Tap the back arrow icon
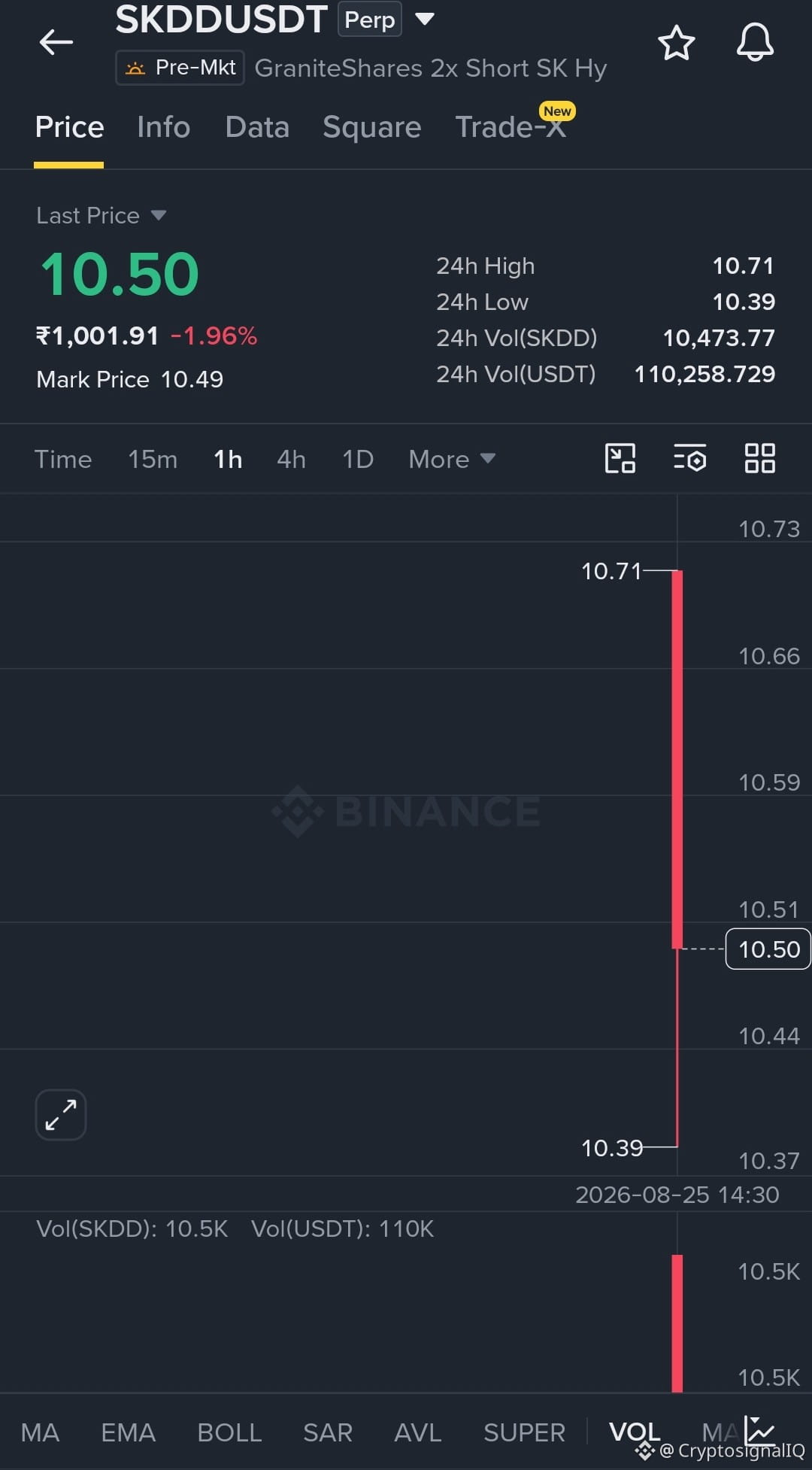Image resolution: width=812 pixels, height=1470 pixels. tap(56, 42)
